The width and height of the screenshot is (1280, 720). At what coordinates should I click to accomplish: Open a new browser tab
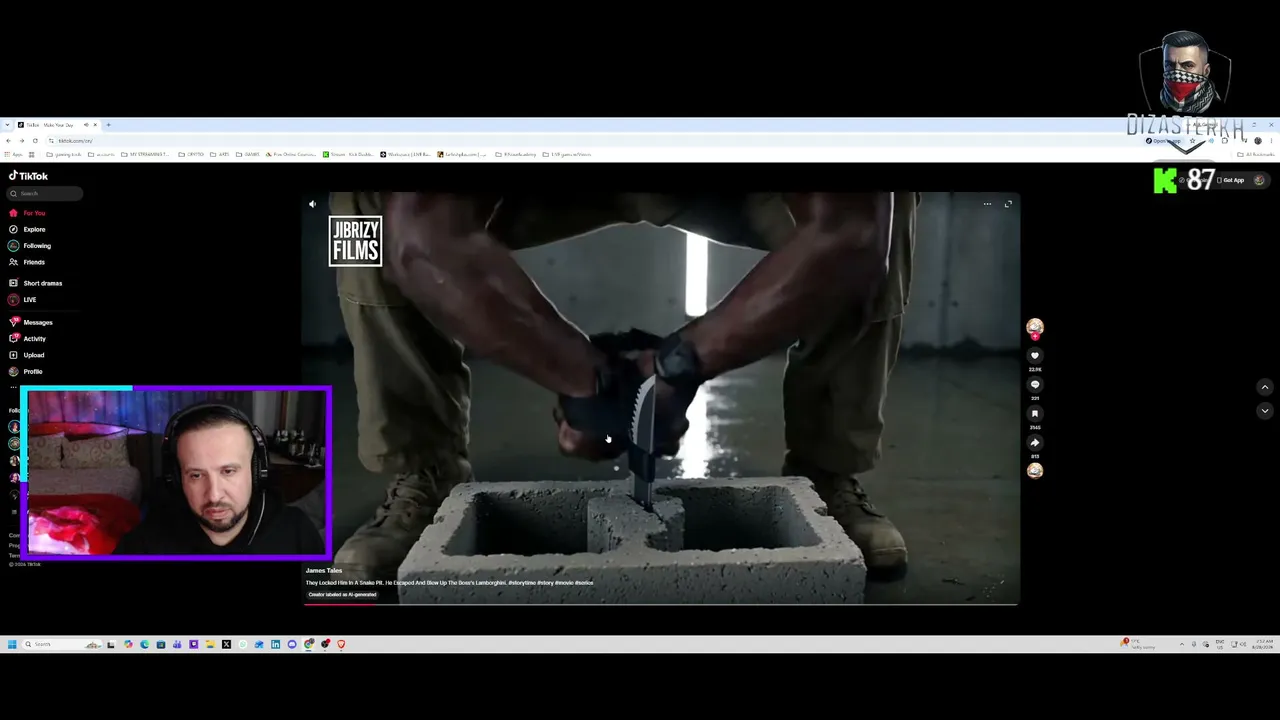[x=109, y=125]
